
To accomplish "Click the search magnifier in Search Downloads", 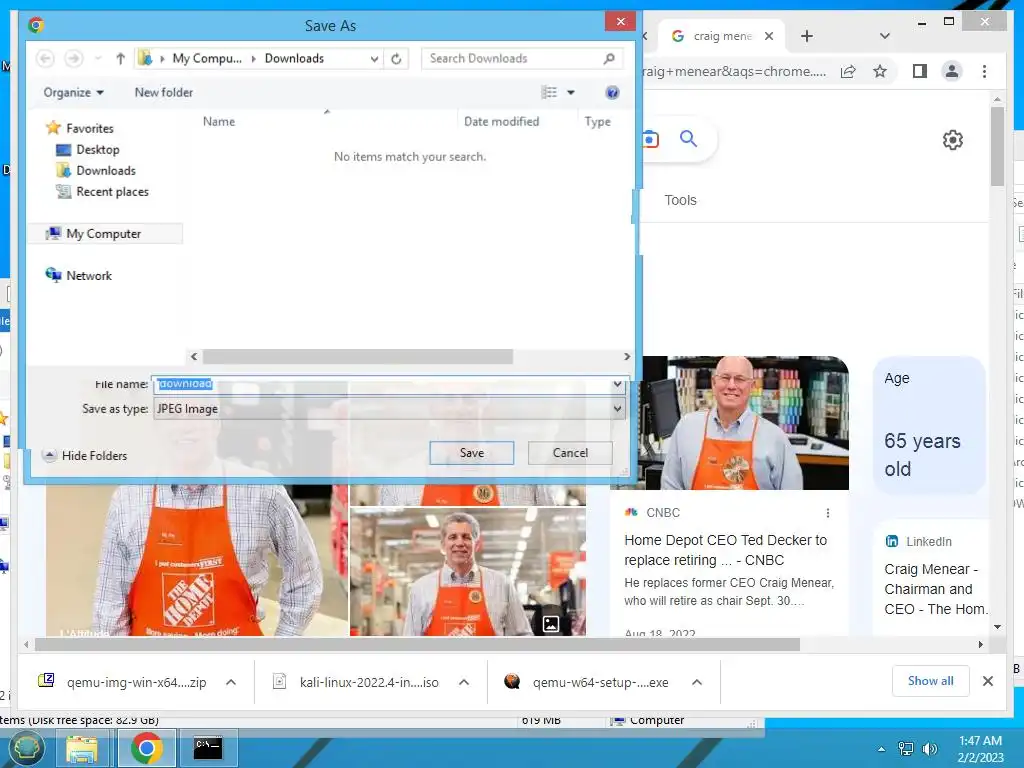I will [x=609, y=58].
